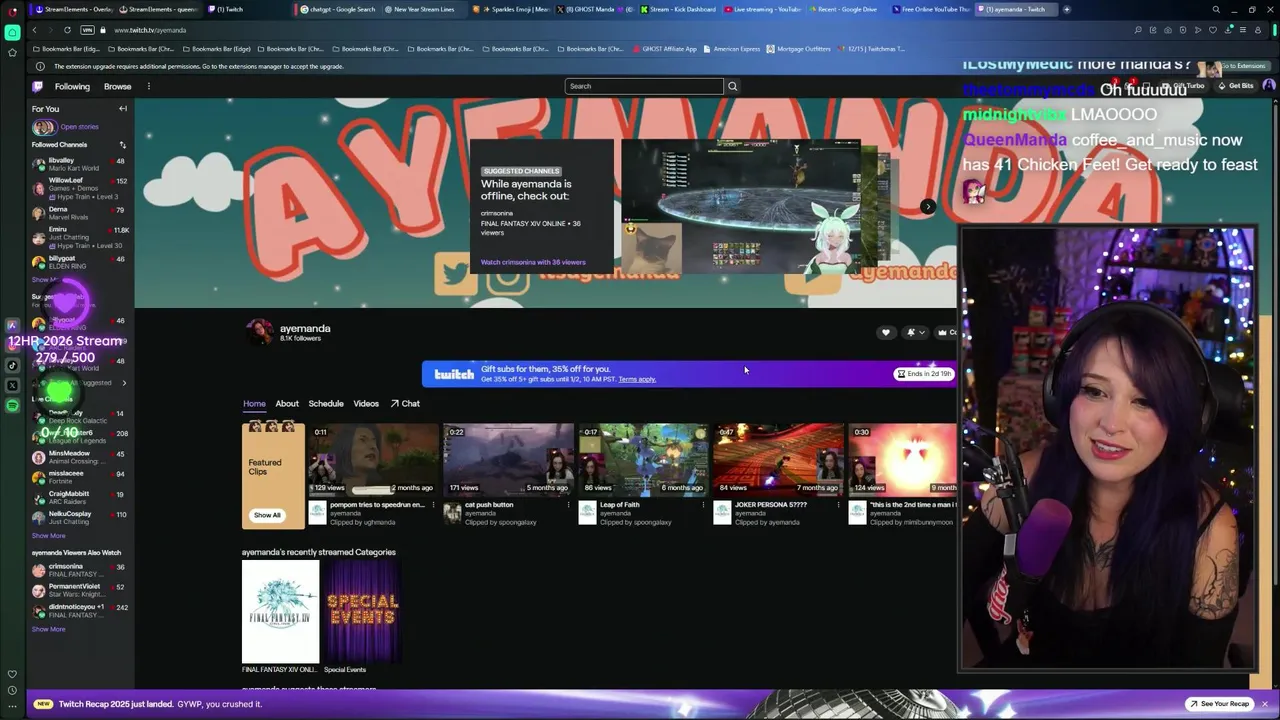Switch to the Videos tab
This screenshot has width=1280, height=720.
[366, 403]
